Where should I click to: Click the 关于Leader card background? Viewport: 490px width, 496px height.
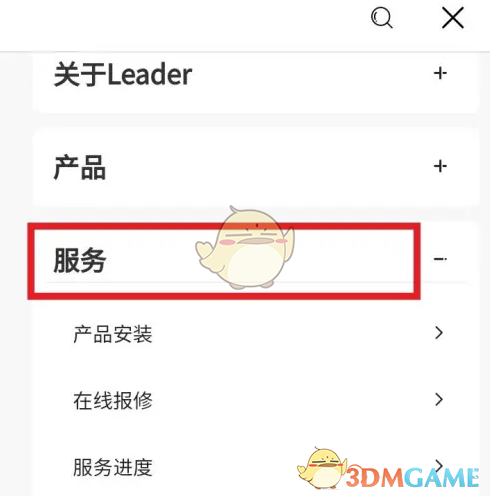[x=256, y=83]
